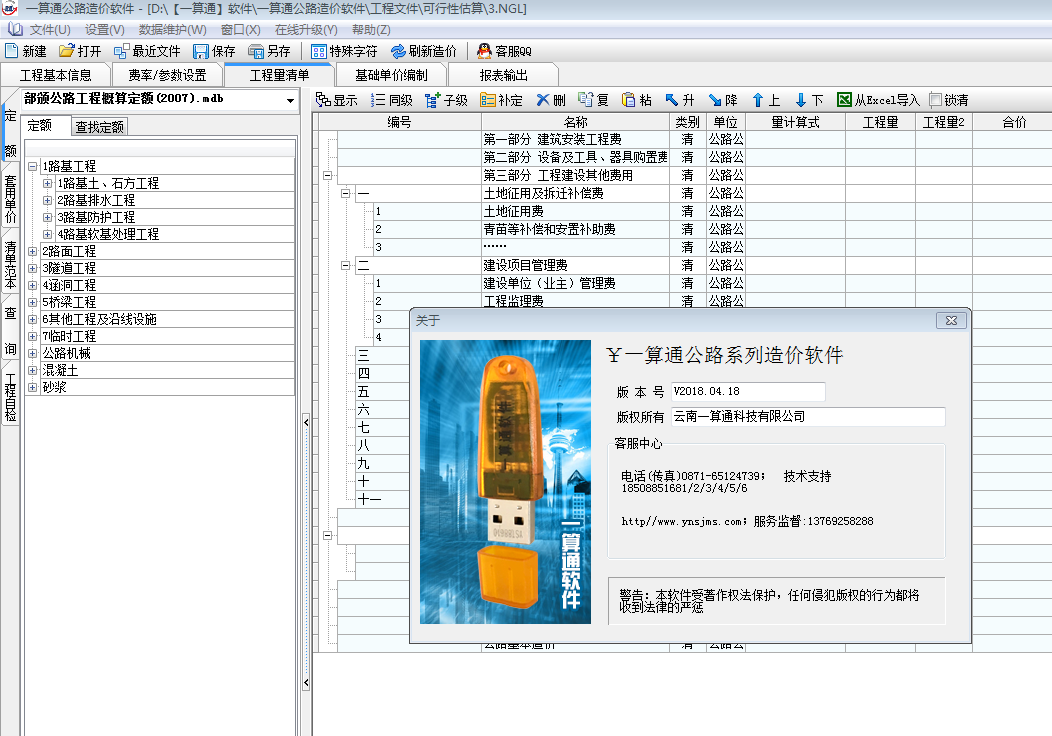Open the 设置(V) menu
This screenshot has width=1052, height=736.
105,30
